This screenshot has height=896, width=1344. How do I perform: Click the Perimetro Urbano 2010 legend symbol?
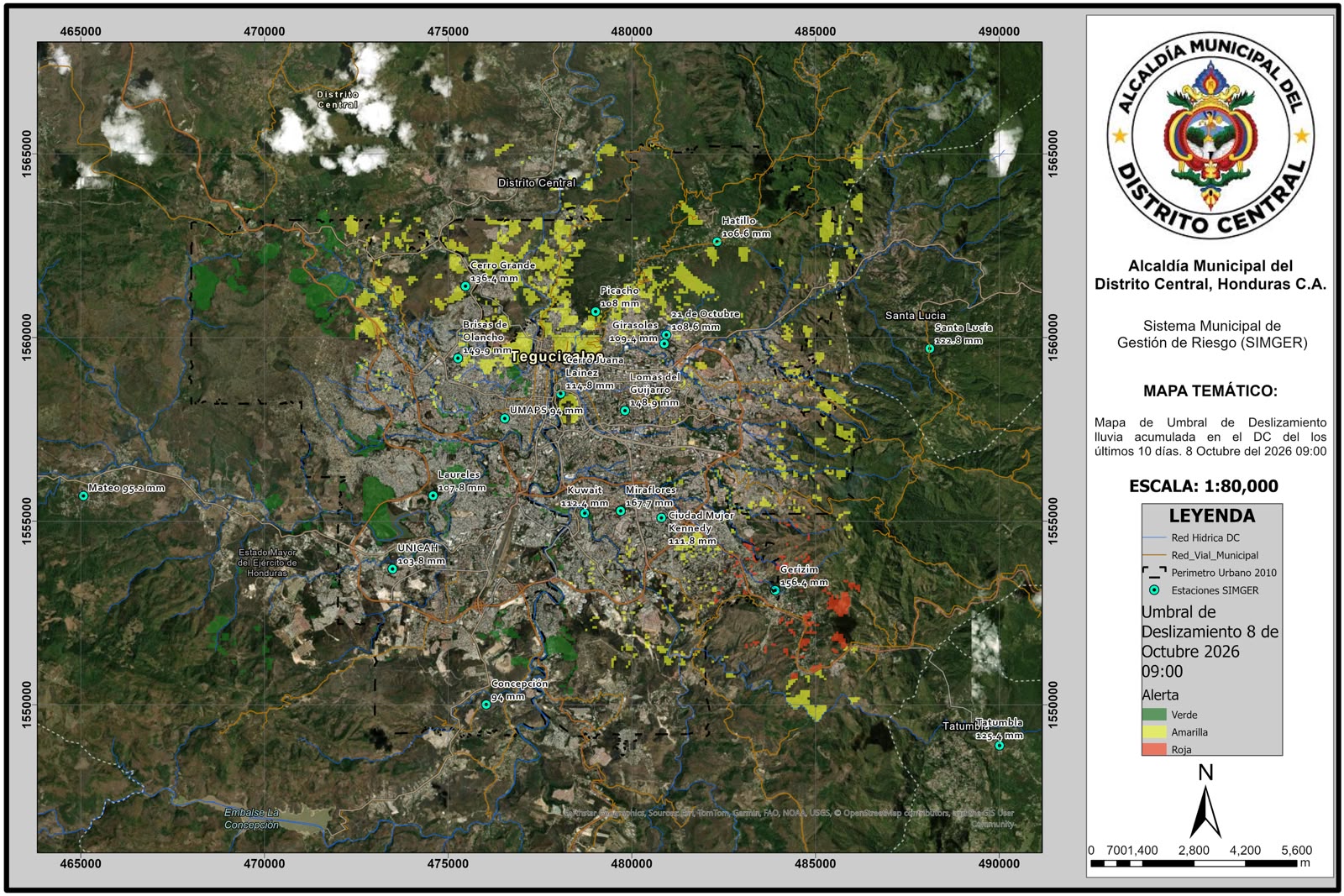pos(1154,573)
